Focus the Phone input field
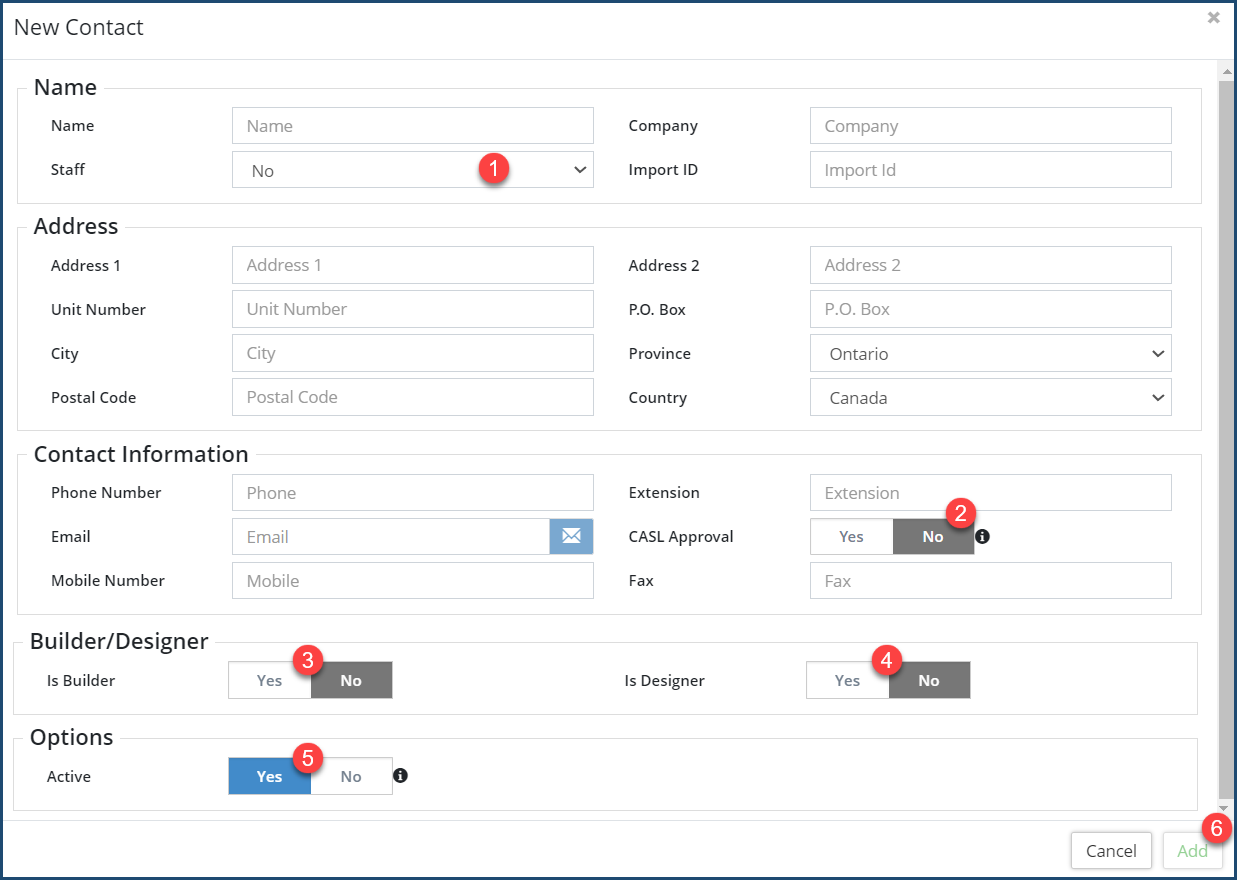The width and height of the screenshot is (1237, 880). 413,493
